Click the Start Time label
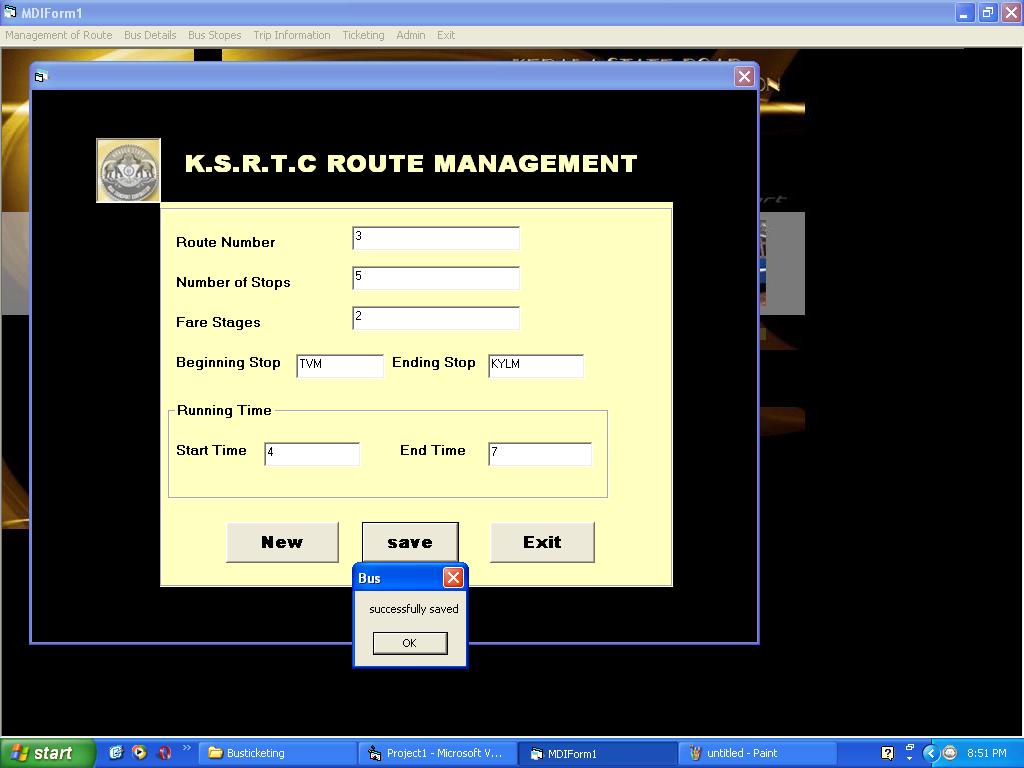1024x768 pixels. (211, 450)
